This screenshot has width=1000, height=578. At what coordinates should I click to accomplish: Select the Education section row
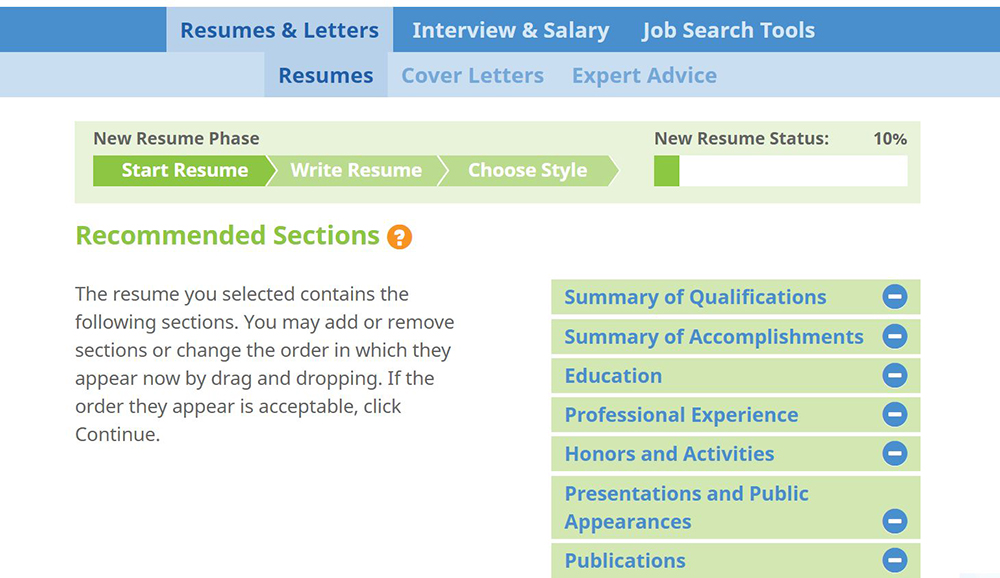coord(735,375)
